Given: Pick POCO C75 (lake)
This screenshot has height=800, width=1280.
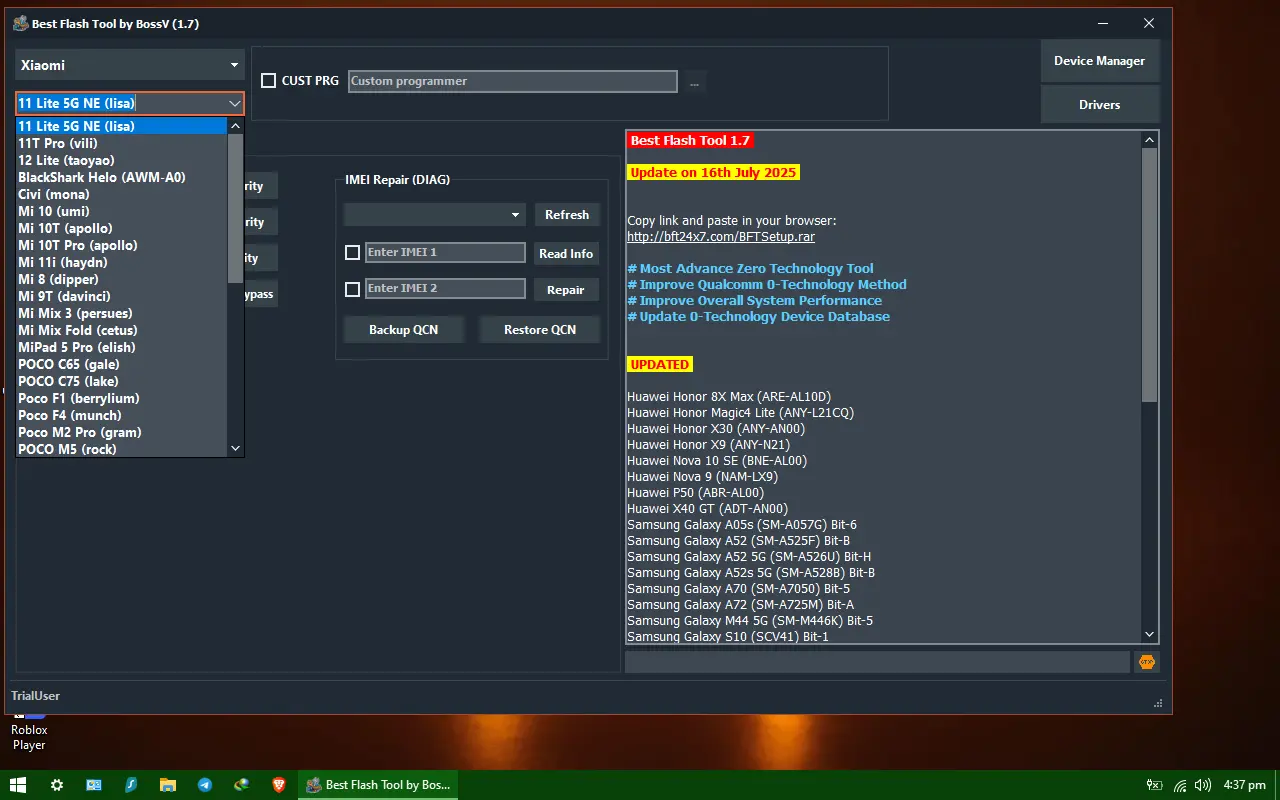Looking at the screenshot, I should pyautogui.click(x=122, y=381).
